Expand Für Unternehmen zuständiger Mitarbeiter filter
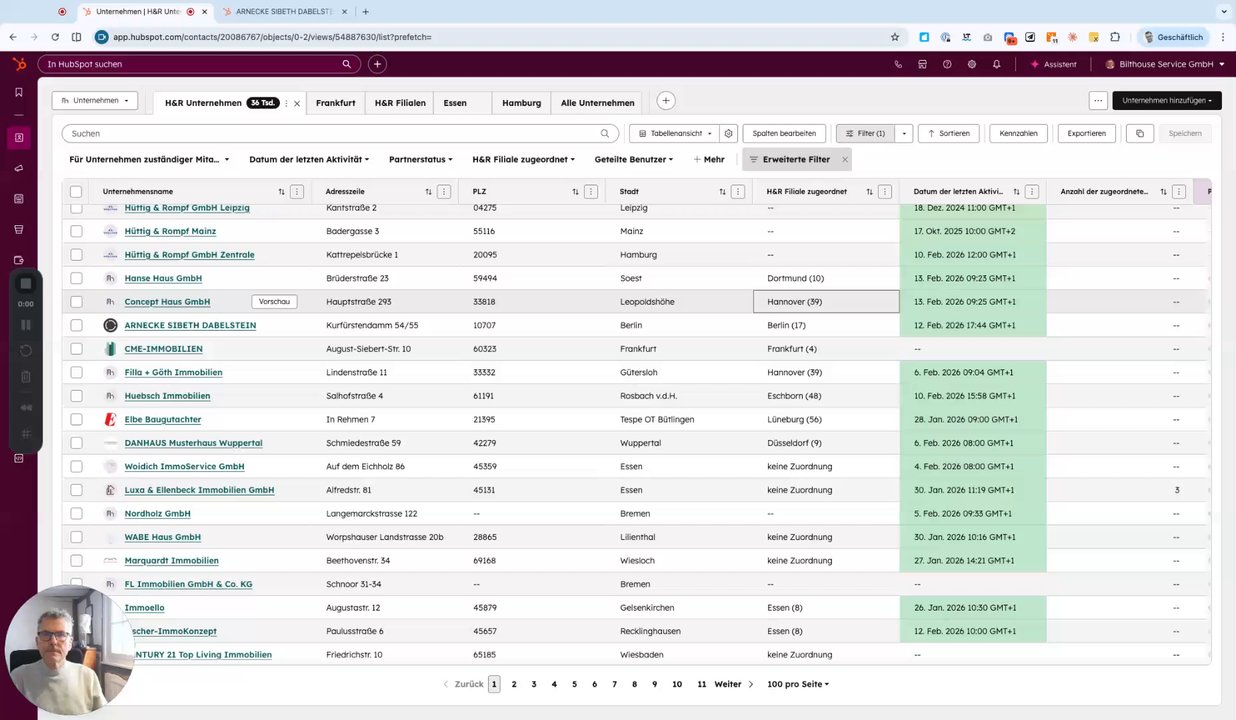 pos(149,159)
